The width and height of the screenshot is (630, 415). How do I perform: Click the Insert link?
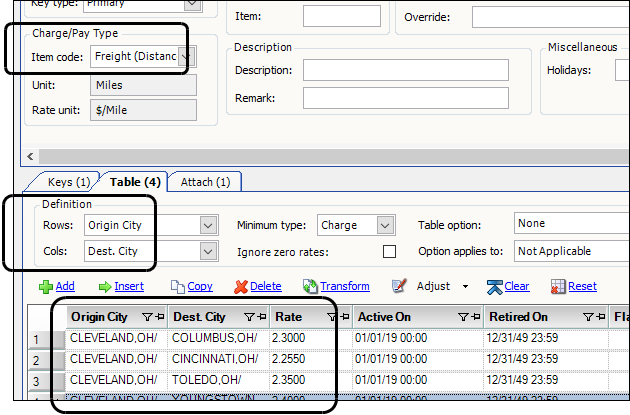pos(129,286)
